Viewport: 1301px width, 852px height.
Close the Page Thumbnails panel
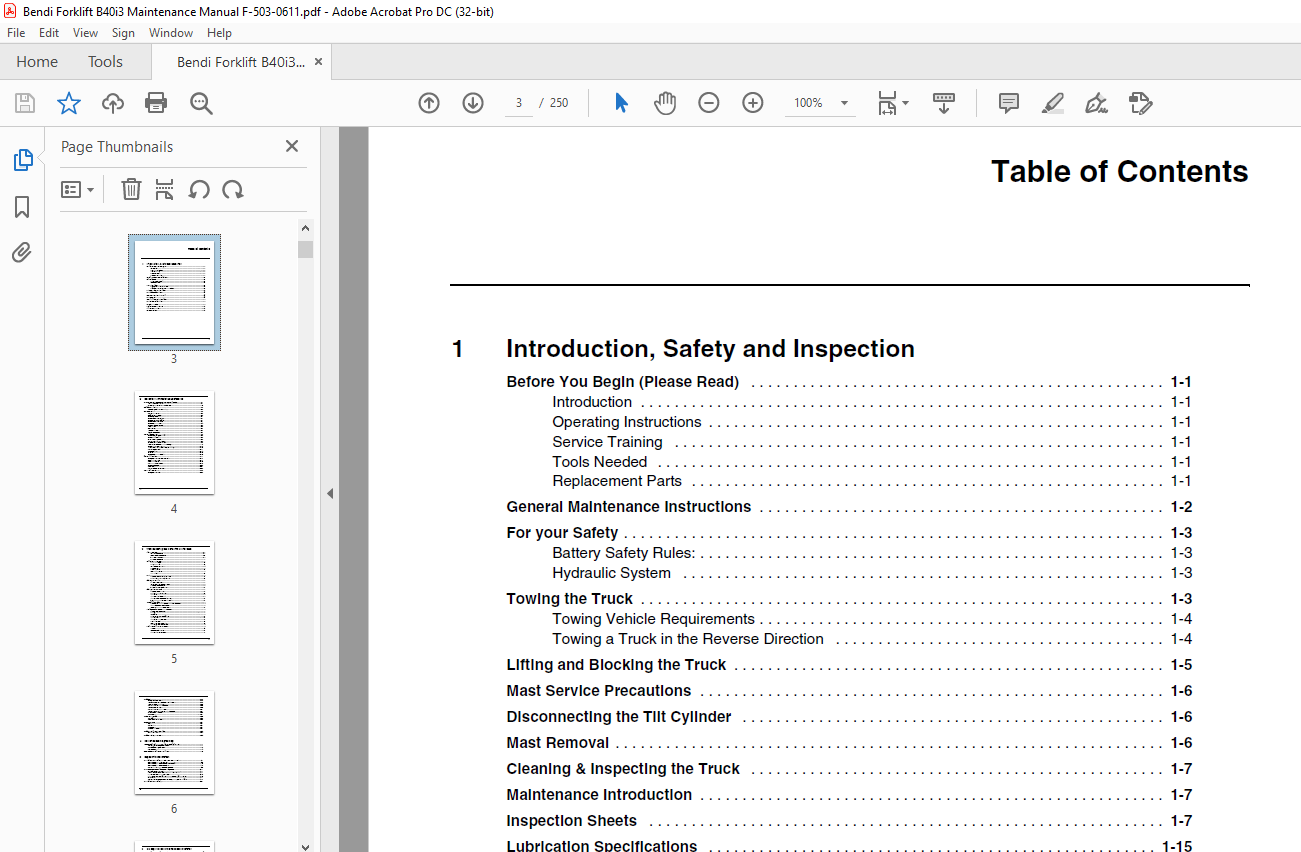coord(292,146)
